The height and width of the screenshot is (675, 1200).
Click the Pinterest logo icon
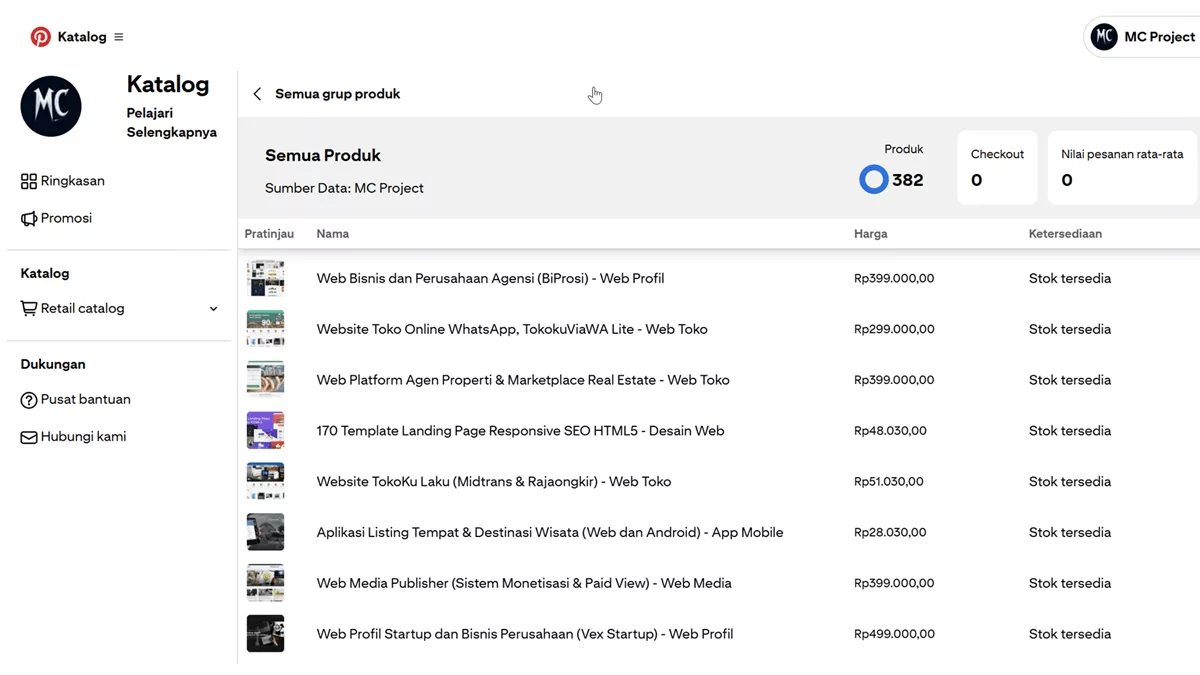pos(40,37)
